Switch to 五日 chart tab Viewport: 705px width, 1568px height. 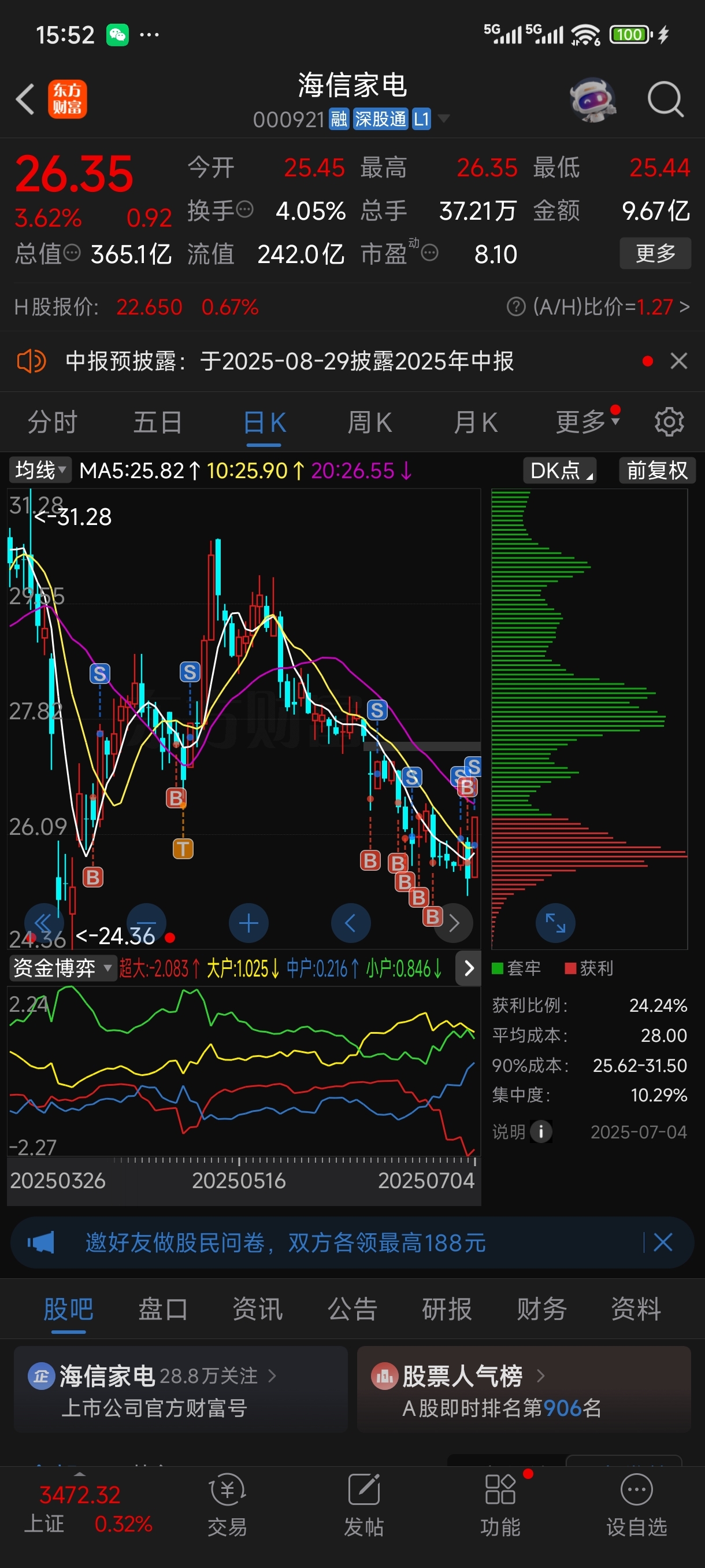[158, 422]
